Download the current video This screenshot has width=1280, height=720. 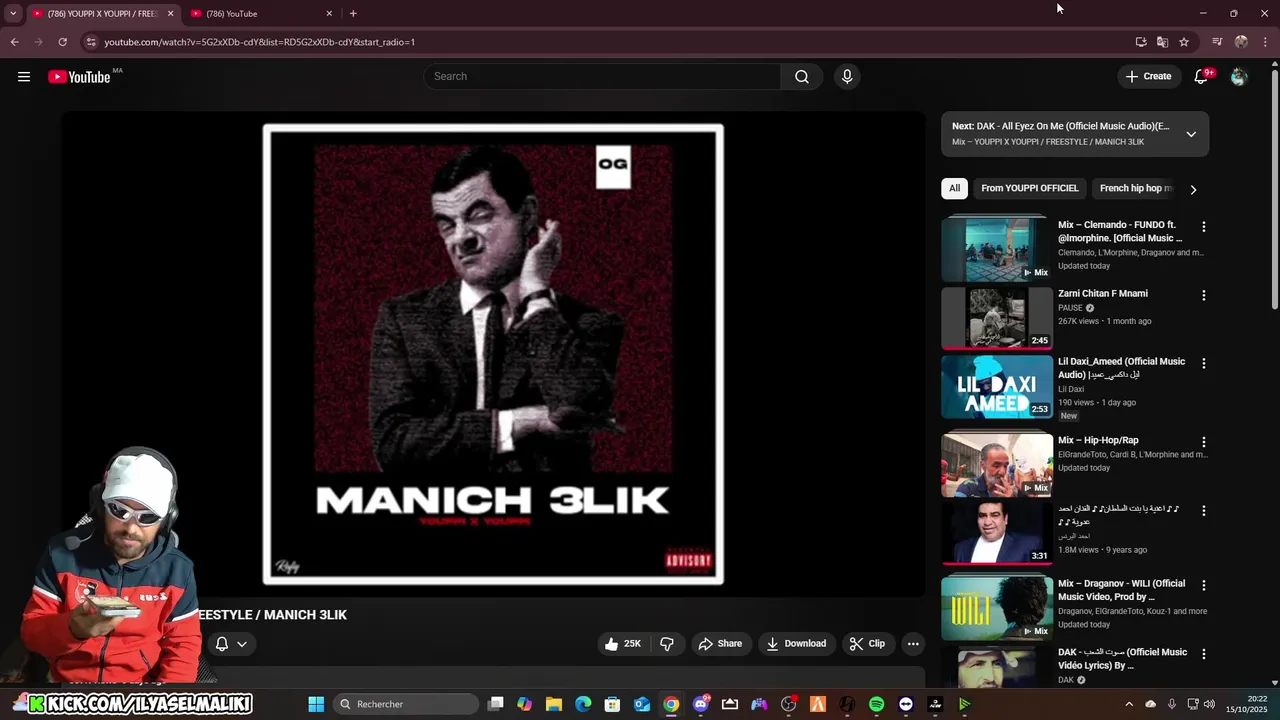796,644
